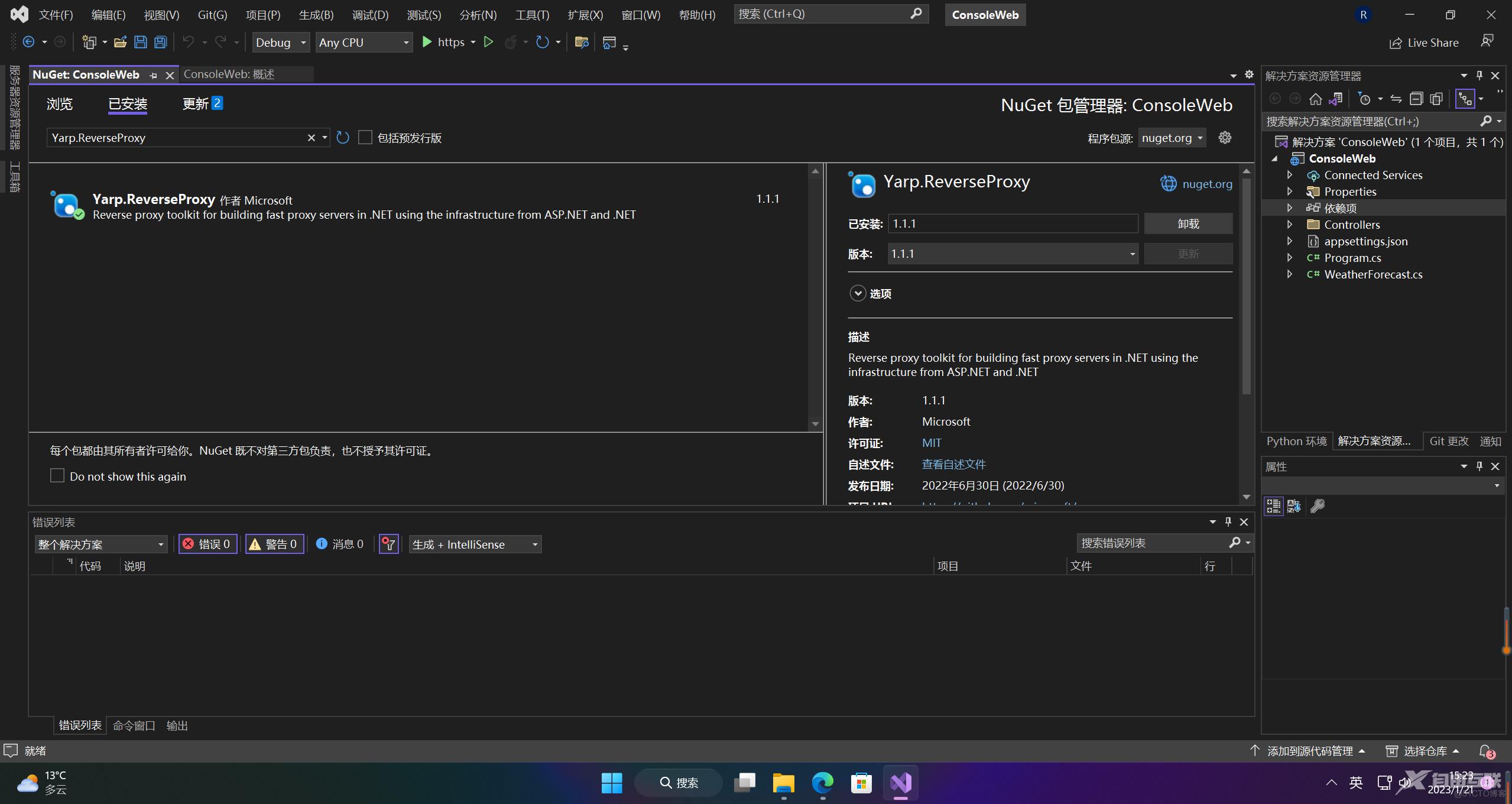Click Solution Explorer home icon
This screenshot has height=804, width=1512.
[1315, 99]
